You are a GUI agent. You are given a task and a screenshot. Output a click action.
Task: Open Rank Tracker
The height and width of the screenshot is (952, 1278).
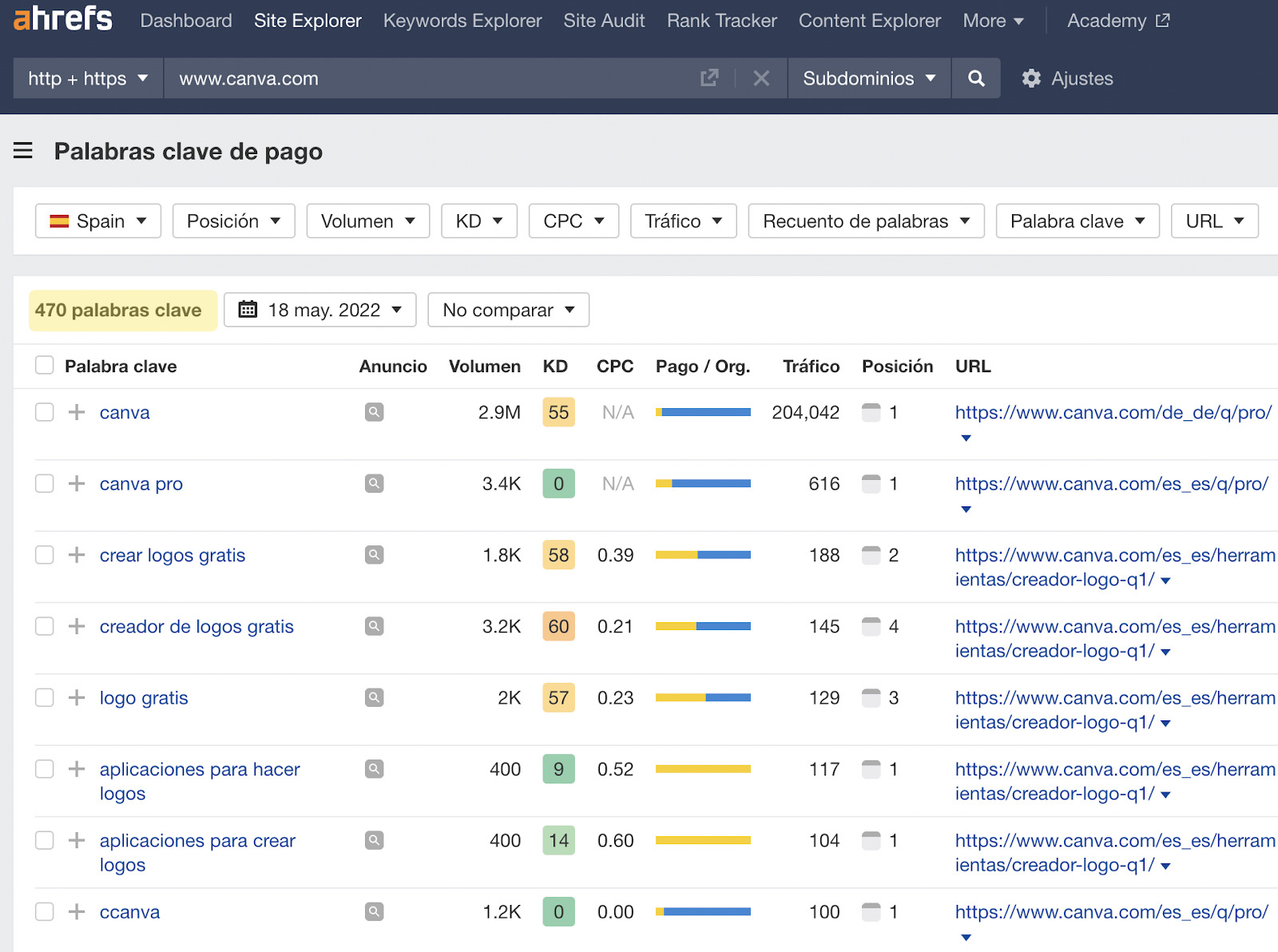tap(722, 21)
